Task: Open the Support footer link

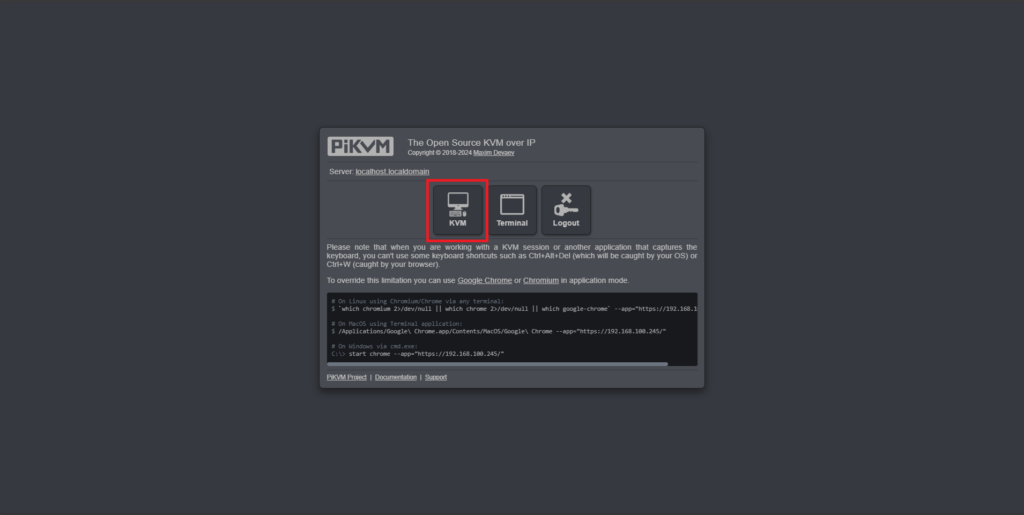Action: [436, 377]
